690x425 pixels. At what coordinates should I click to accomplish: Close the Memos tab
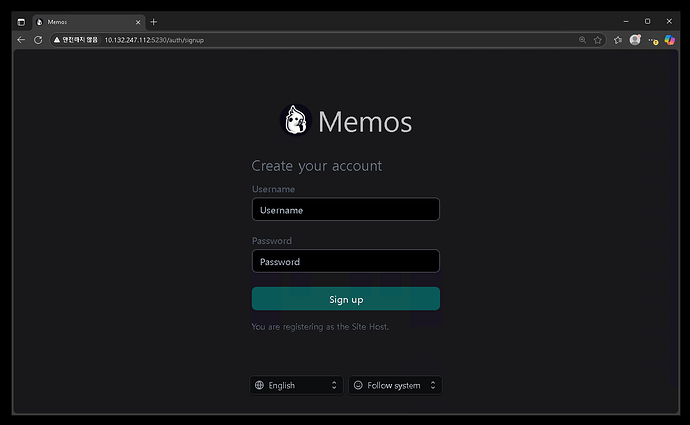tap(138, 22)
